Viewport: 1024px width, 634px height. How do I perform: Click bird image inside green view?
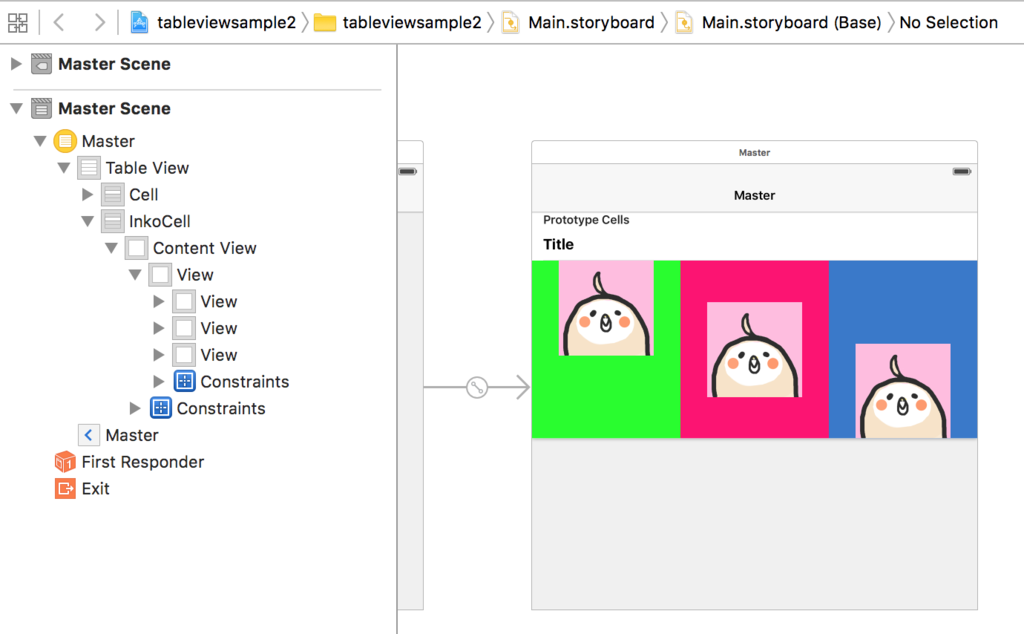(x=606, y=308)
